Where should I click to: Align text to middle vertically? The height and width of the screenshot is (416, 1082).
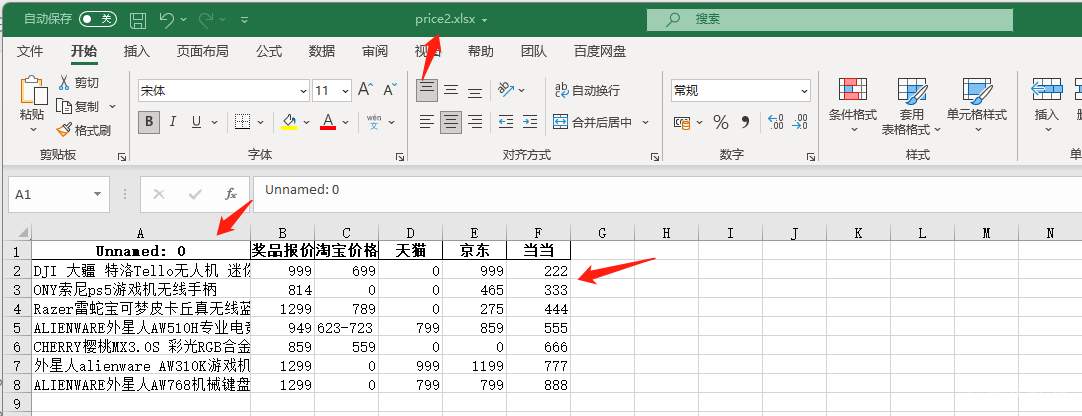coord(451,90)
